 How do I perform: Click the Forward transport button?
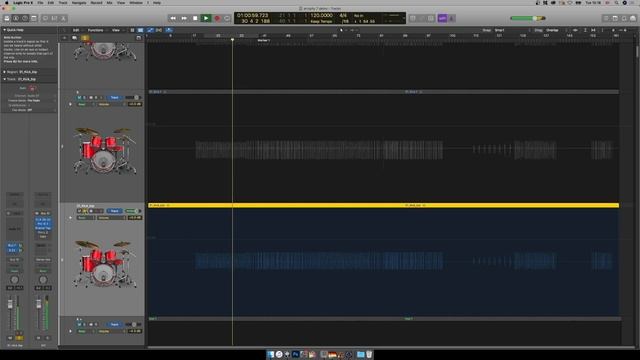[184, 18]
